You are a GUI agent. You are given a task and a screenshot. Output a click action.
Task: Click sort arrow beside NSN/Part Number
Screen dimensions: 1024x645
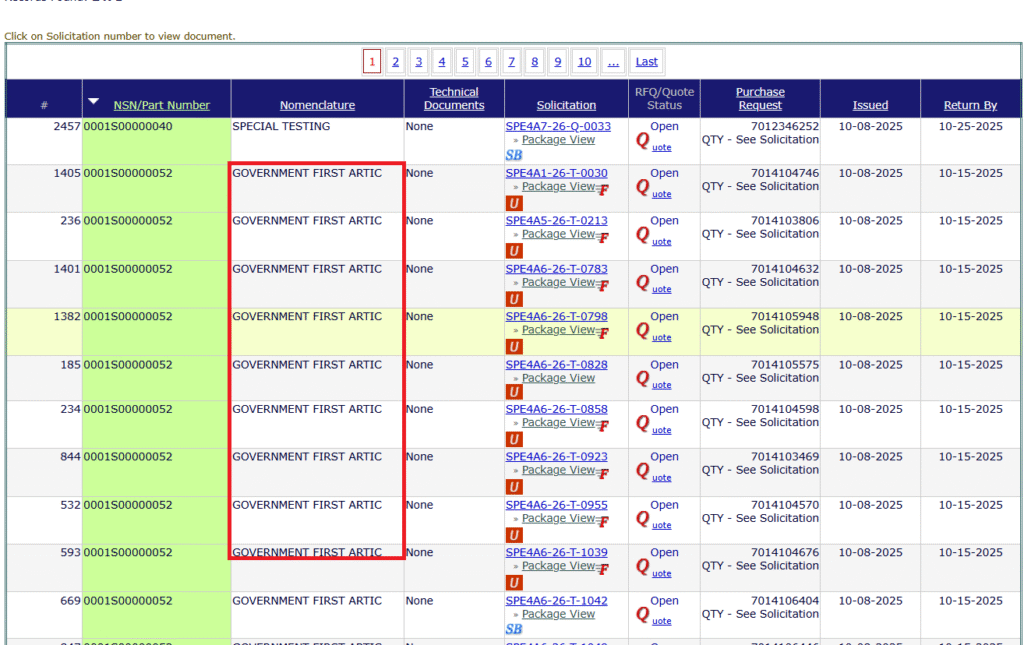94,101
